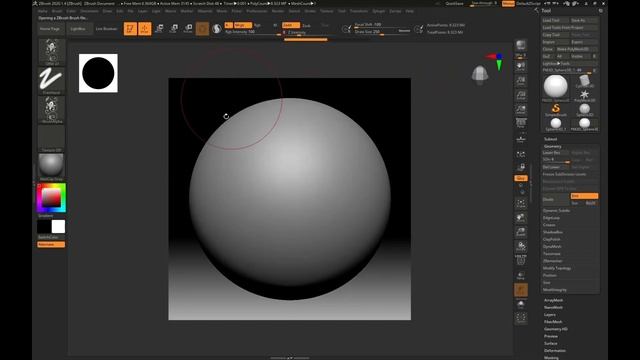640x360 pixels.
Task: Open the MatCap Gray material picker
Action: (x=51, y=167)
